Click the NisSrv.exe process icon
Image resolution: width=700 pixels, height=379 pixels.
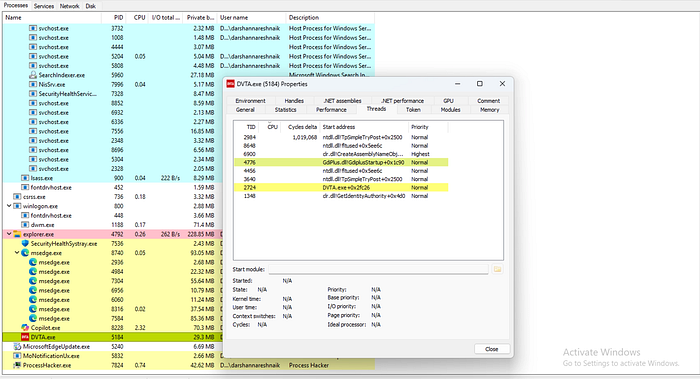point(33,84)
